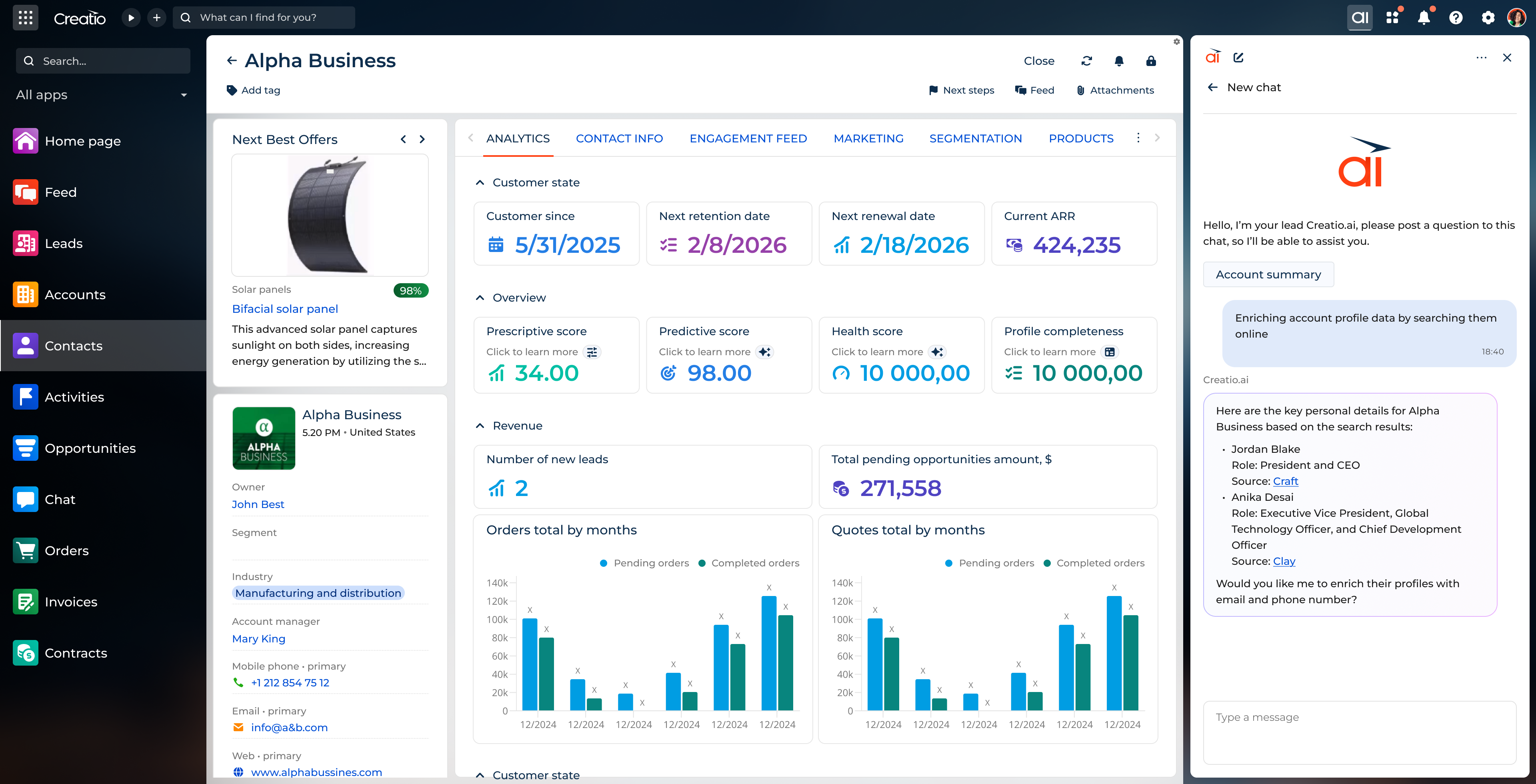
Task: Open the Opportunities section
Action: click(90, 448)
